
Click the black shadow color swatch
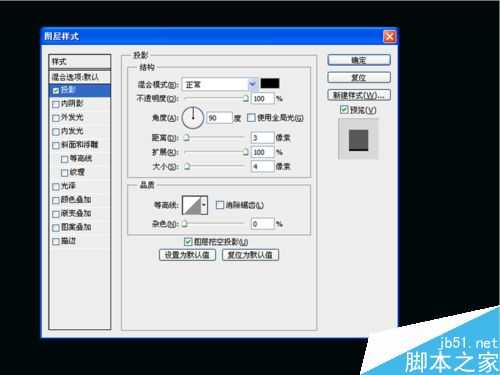tap(270, 83)
